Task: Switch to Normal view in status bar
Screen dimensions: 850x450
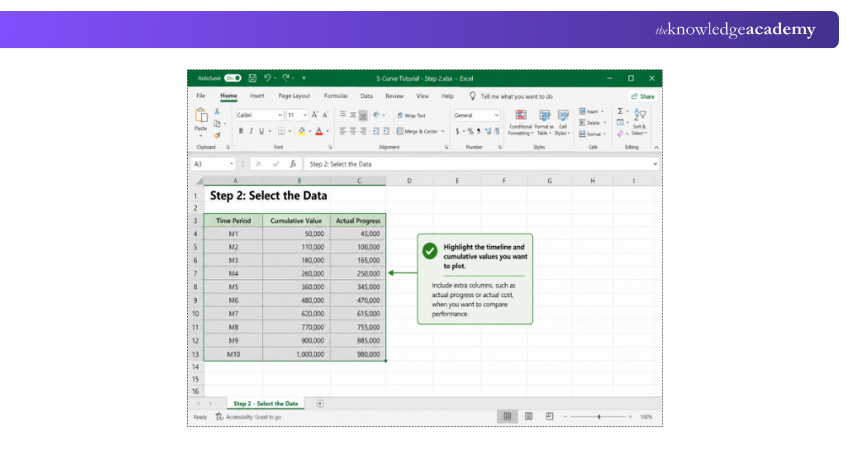Action: coord(507,416)
